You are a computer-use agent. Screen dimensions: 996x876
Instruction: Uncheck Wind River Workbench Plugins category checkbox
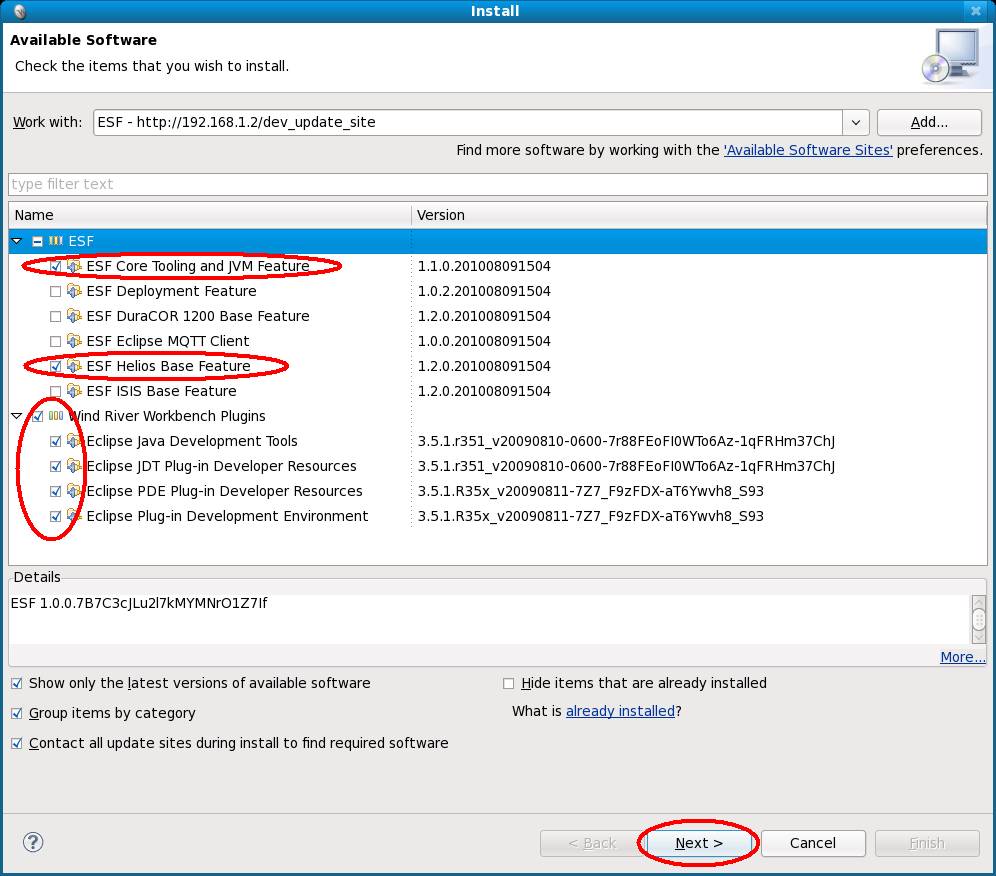click(x=37, y=417)
